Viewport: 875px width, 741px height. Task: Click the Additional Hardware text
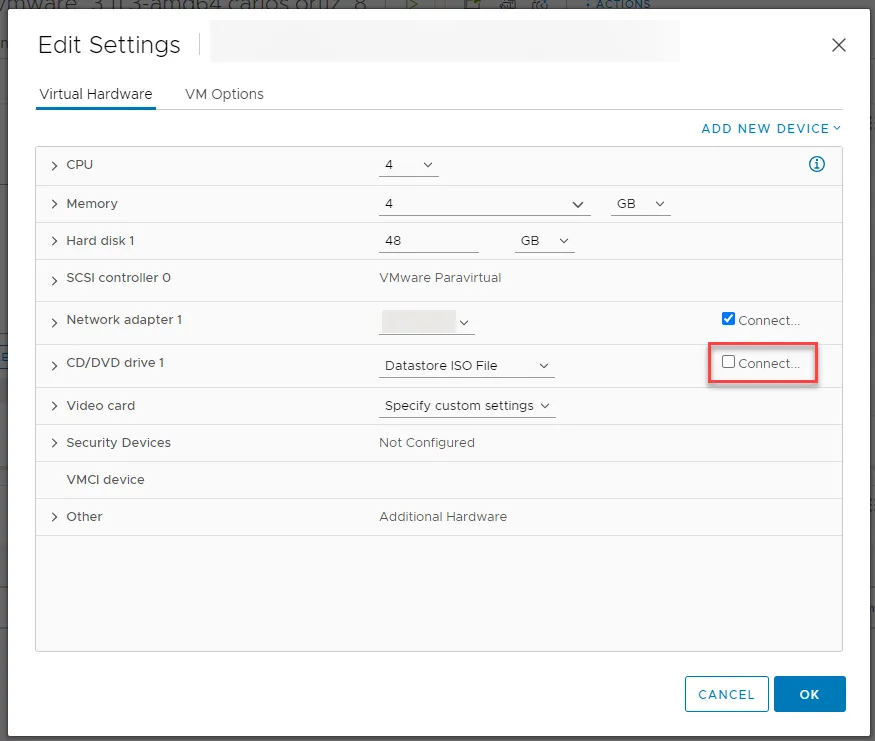[443, 517]
